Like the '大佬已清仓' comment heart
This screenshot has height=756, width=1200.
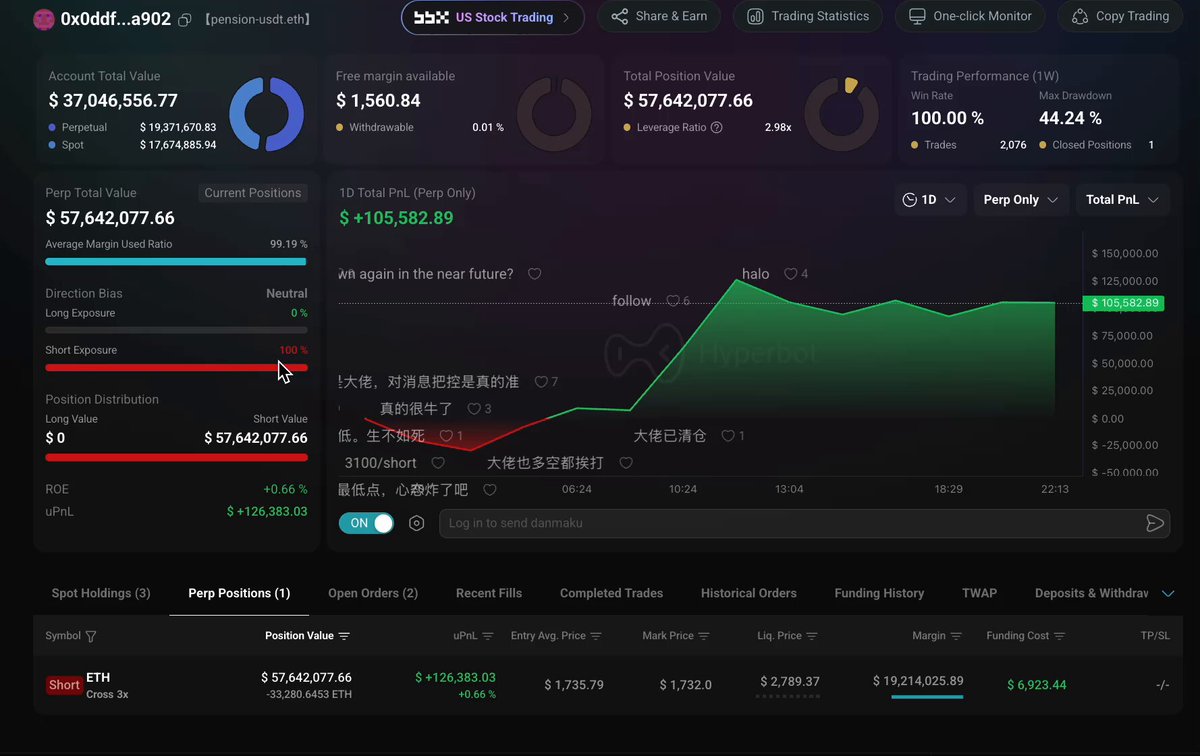point(728,436)
